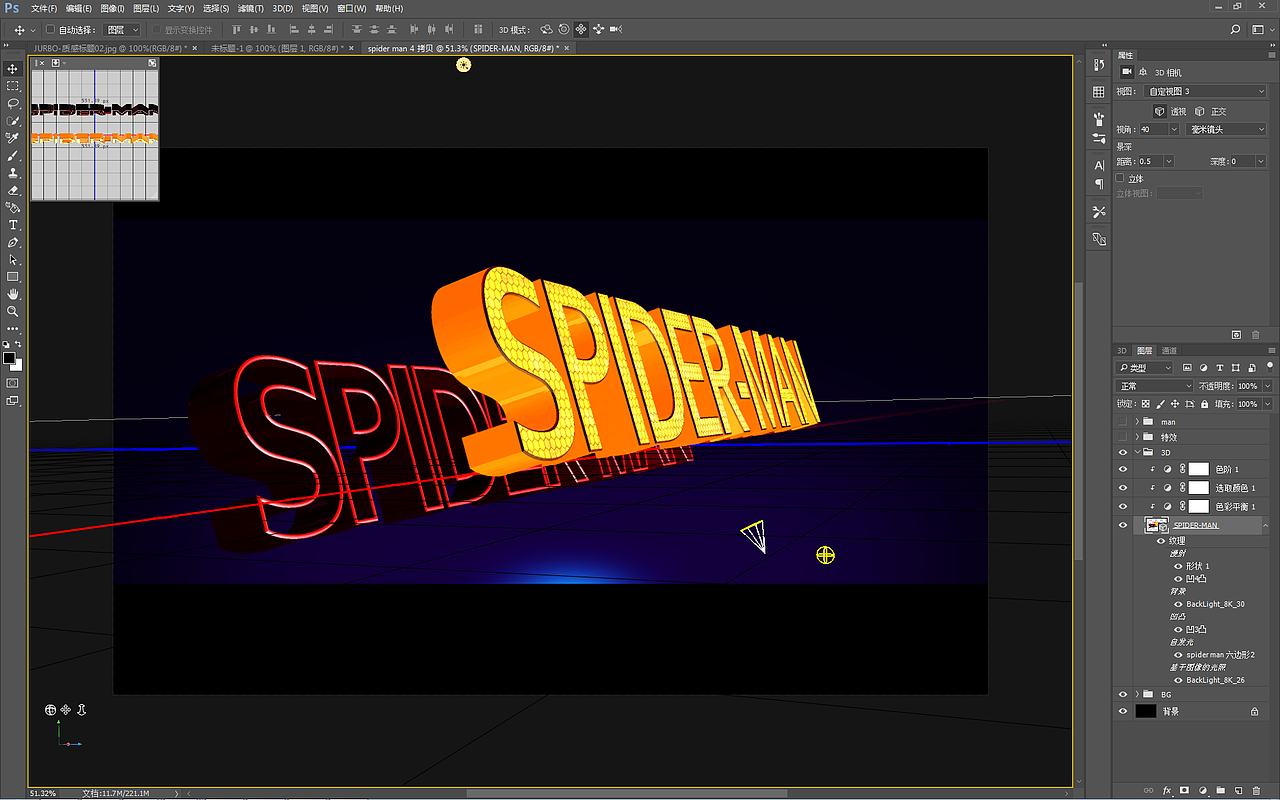This screenshot has width=1280, height=800.
Task: Expand the man layer group
Action: pyautogui.click(x=1137, y=421)
